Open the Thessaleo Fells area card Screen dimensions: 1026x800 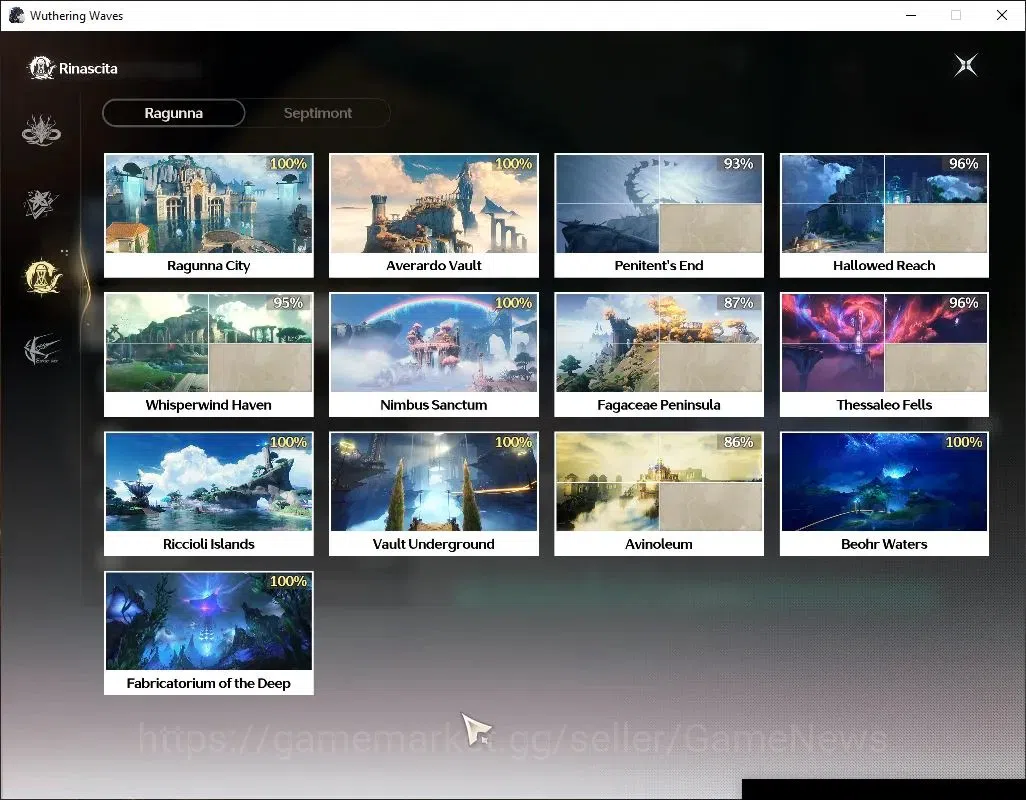tap(884, 355)
